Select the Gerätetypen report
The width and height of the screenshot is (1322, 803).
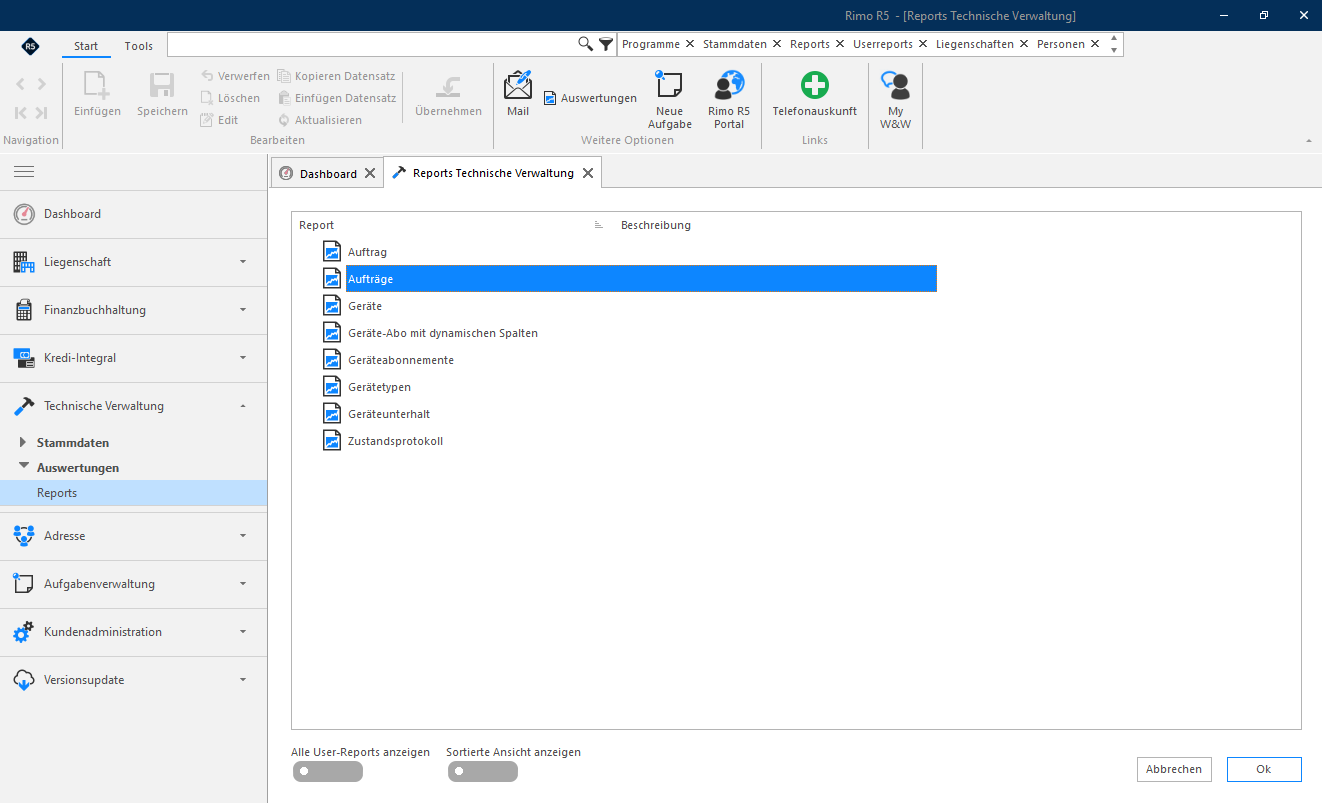[379, 387]
